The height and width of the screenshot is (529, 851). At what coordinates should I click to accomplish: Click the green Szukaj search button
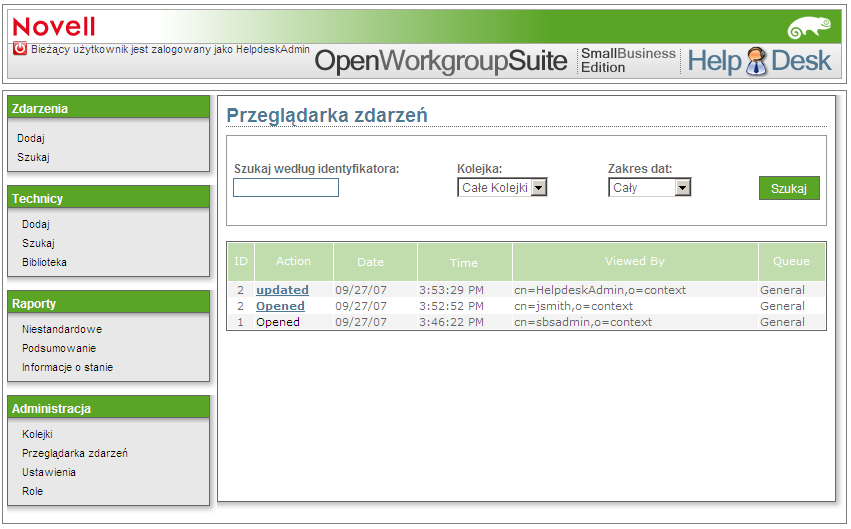pyautogui.click(x=789, y=188)
